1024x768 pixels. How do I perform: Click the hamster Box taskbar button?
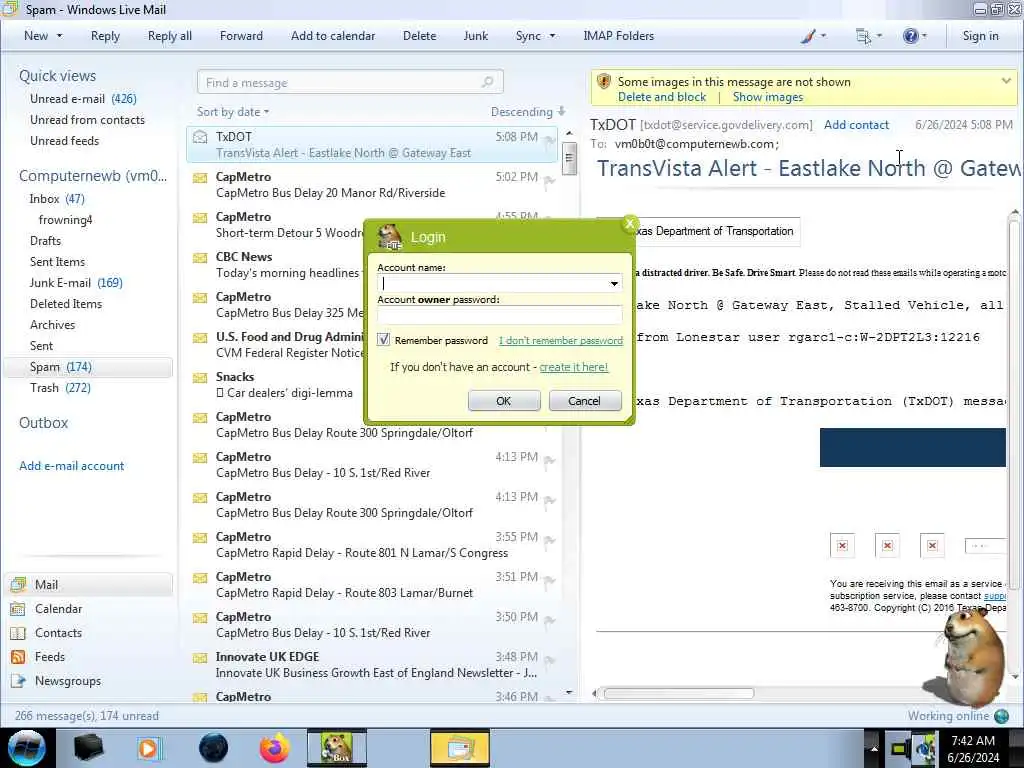[336, 748]
